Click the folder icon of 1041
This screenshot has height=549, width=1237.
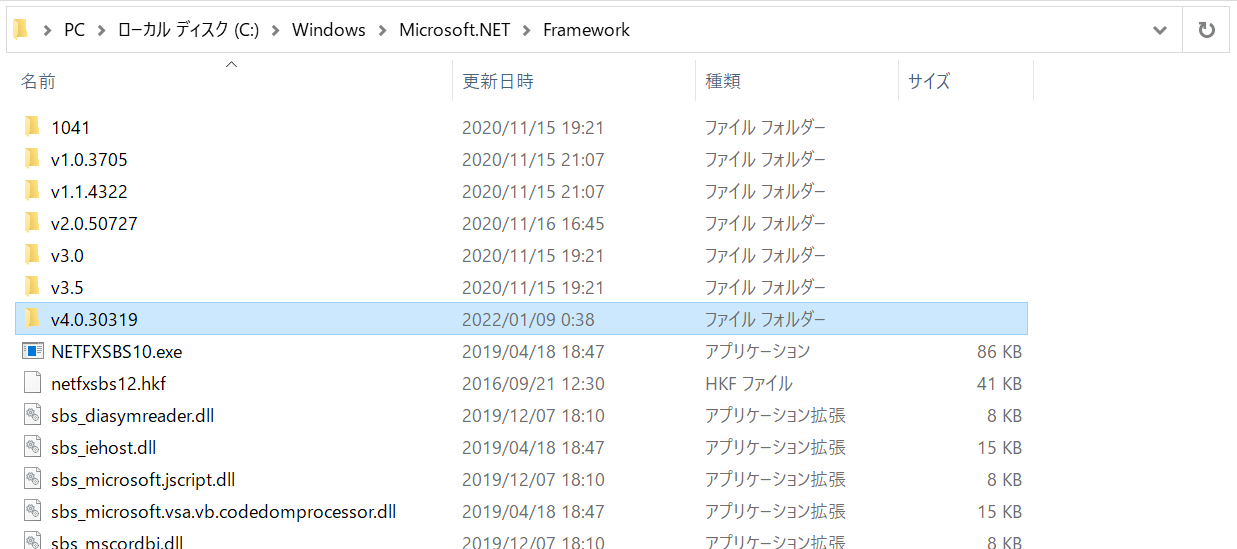coord(33,128)
